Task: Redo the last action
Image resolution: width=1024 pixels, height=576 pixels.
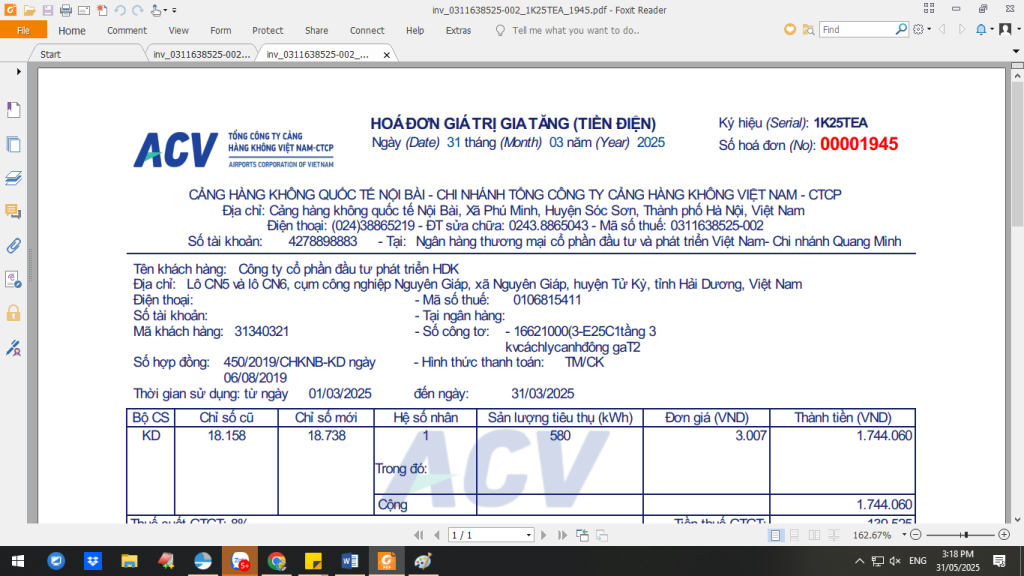Action: coord(137,10)
